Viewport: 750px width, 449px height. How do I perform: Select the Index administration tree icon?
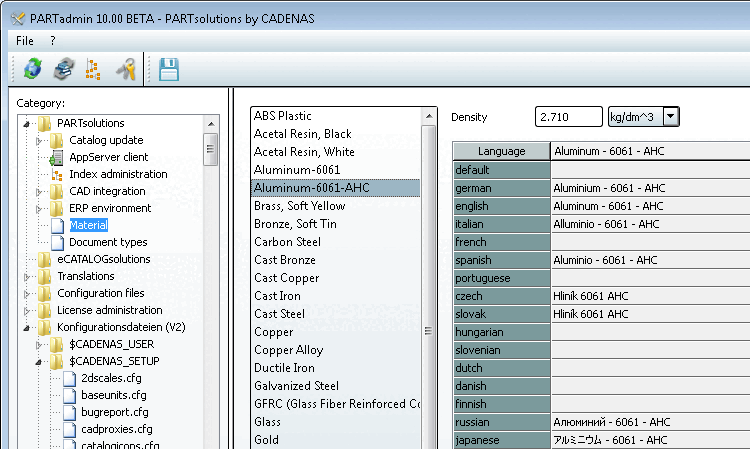(x=57, y=174)
